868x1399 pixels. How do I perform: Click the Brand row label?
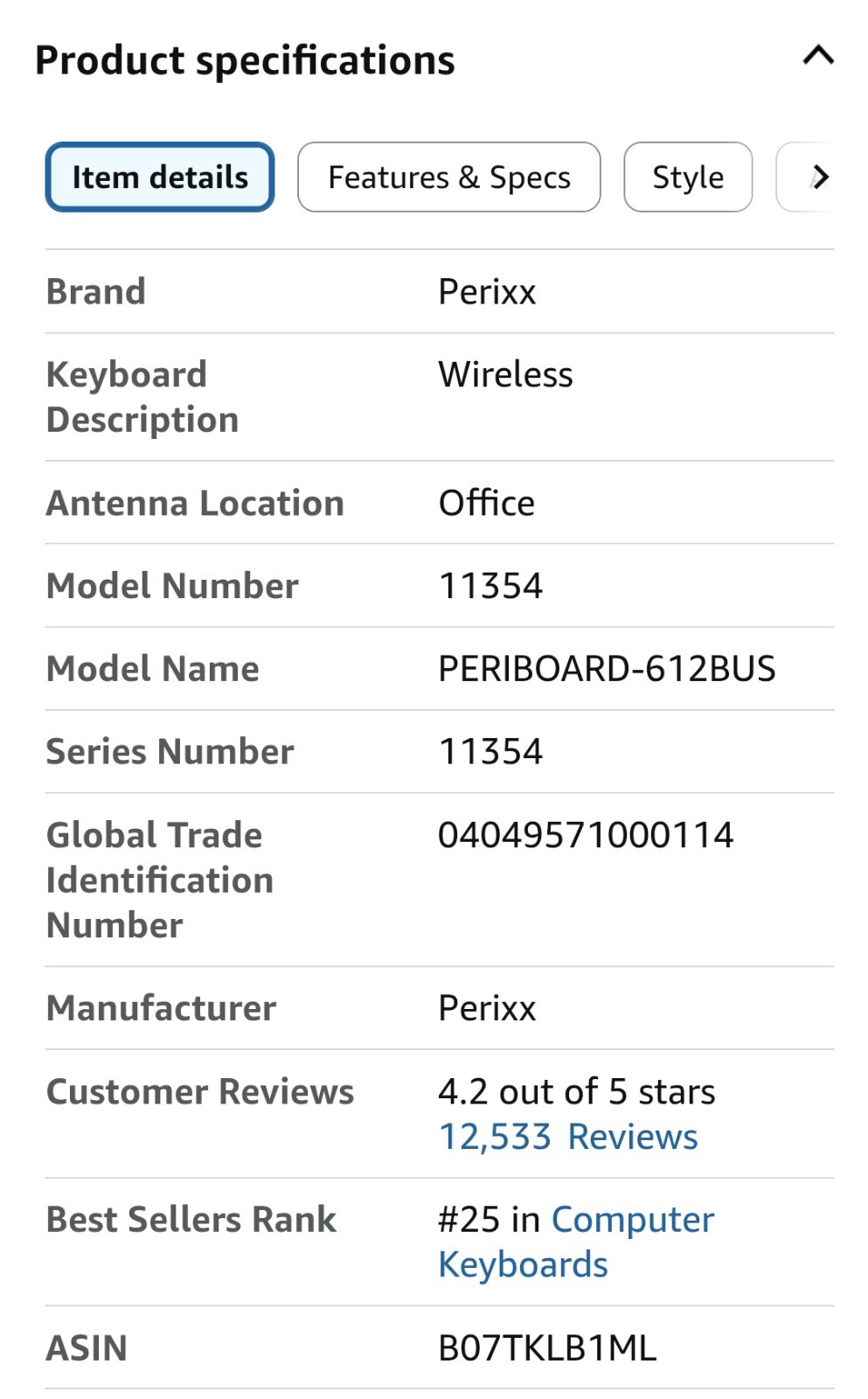tap(96, 291)
